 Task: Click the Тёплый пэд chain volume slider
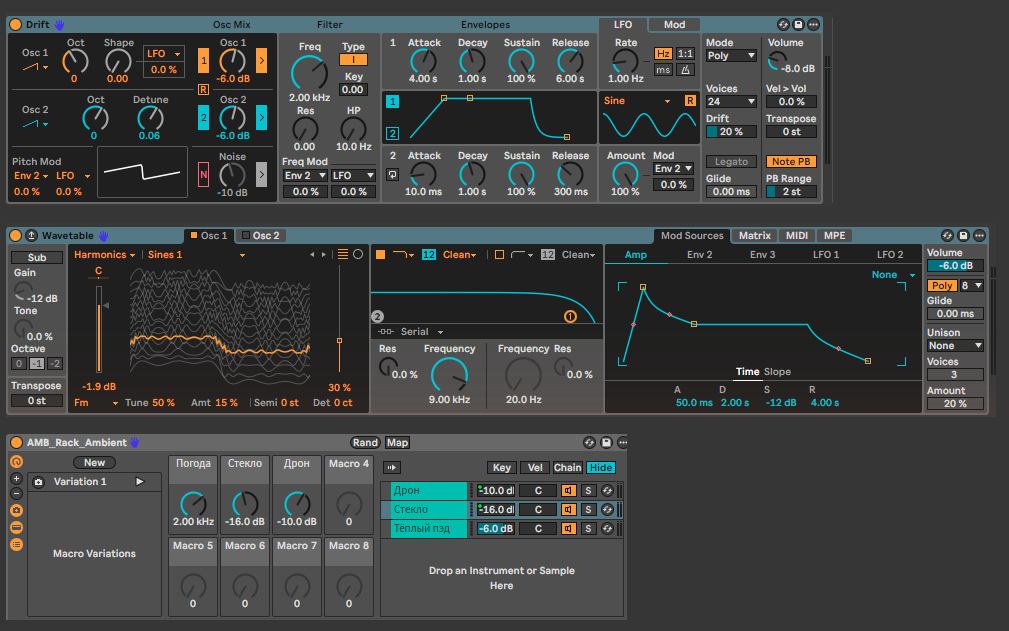[x=495, y=529]
